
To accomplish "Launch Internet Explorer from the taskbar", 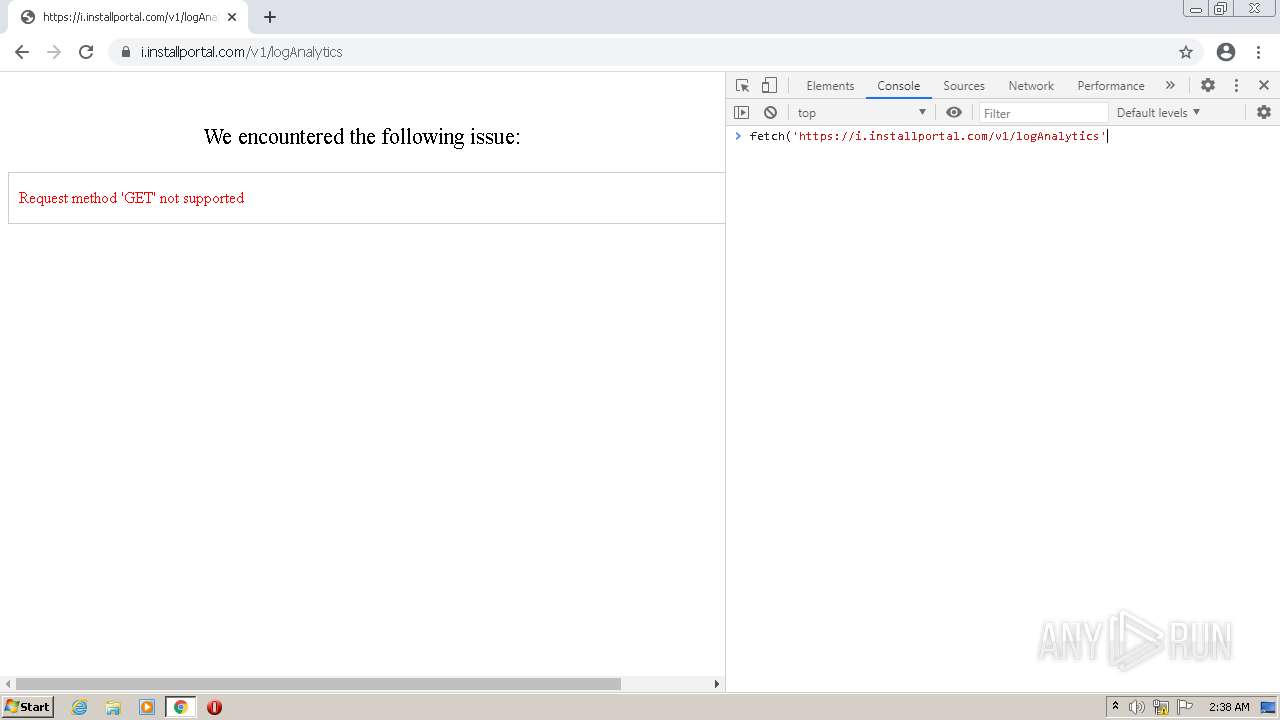I will [x=80, y=707].
